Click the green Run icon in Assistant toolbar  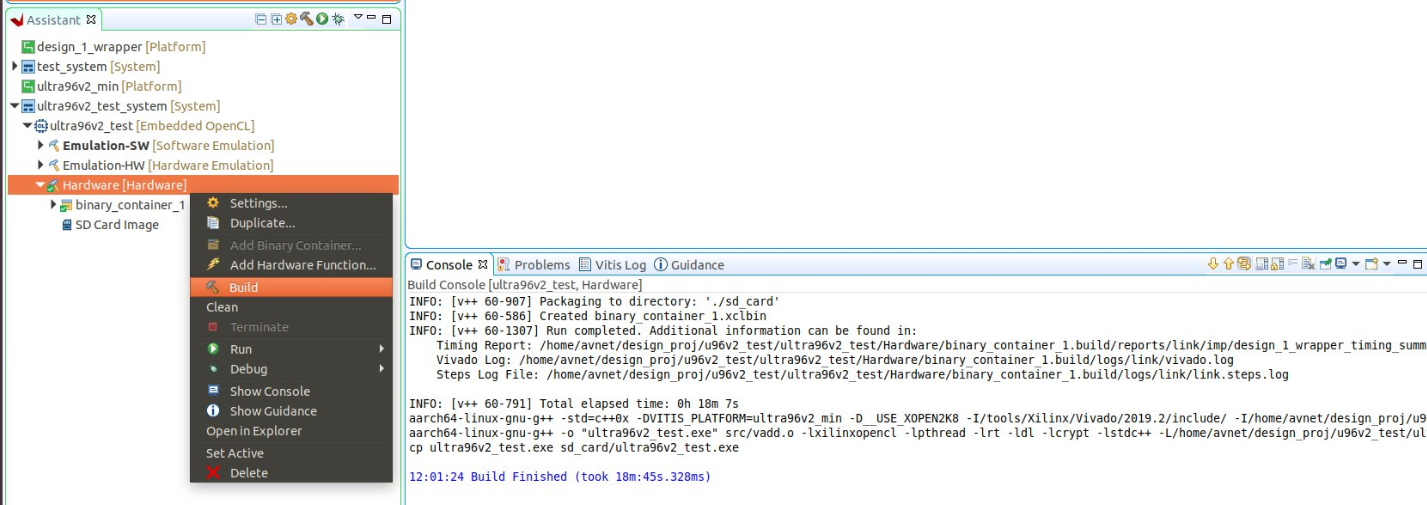click(x=322, y=19)
